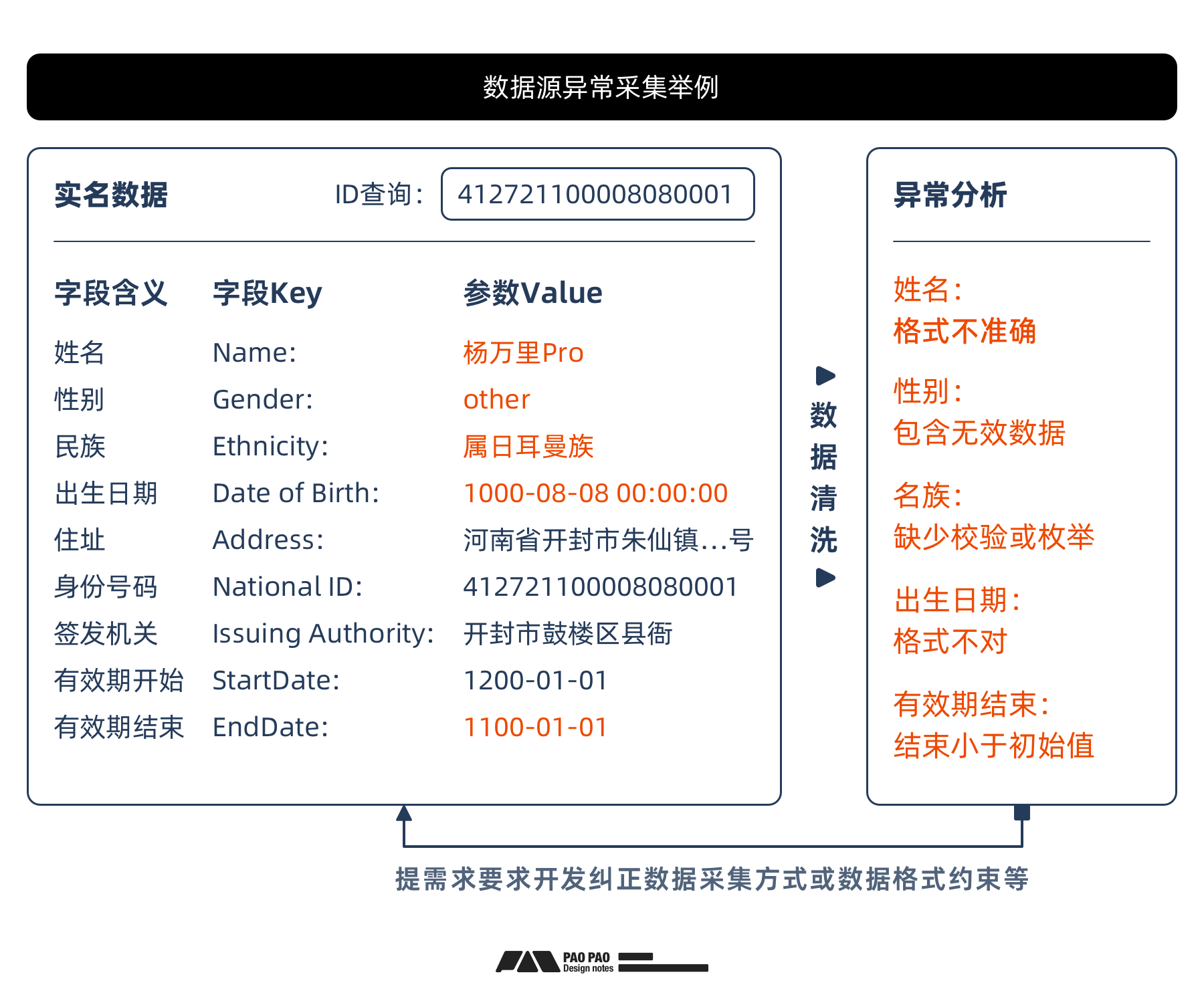Image resolution: width=1204 pixels, height=999 pixels.
Task: Click the 实名数据 panel header
Action: [110, 194]
